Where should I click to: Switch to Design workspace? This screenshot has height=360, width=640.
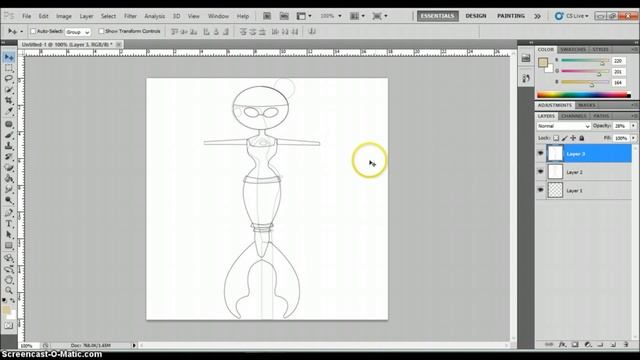pyautogui.click(x=476, y=16)
